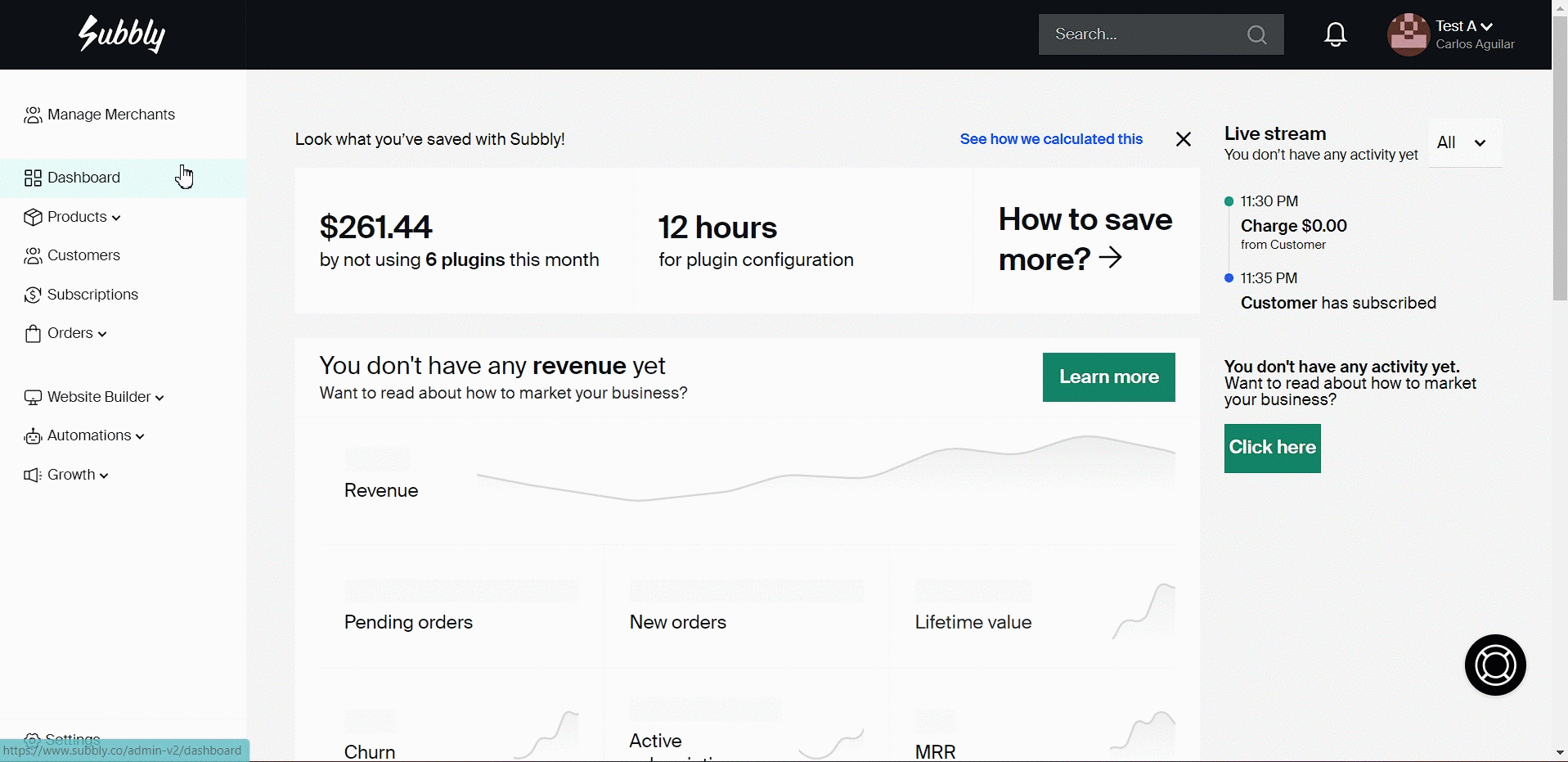Click the Orders bag icon

click(33, 334)
